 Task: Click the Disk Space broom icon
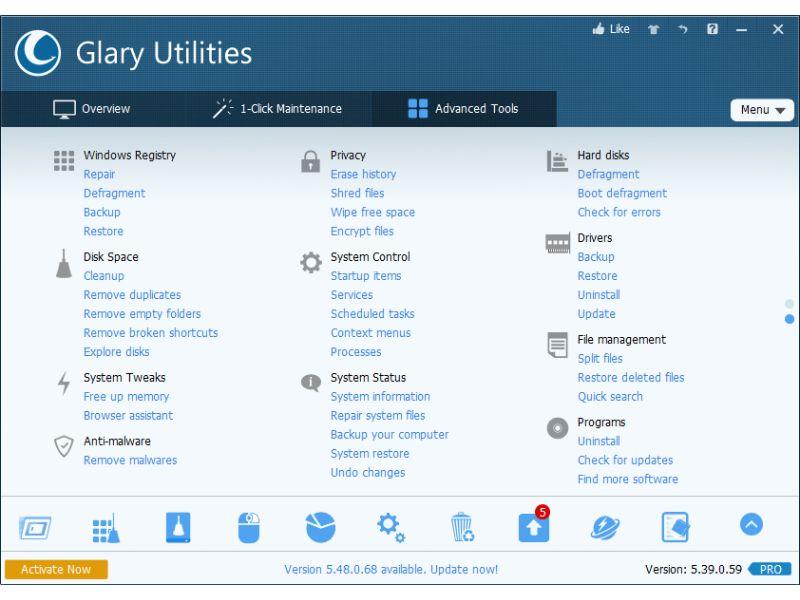pos(64,263)
